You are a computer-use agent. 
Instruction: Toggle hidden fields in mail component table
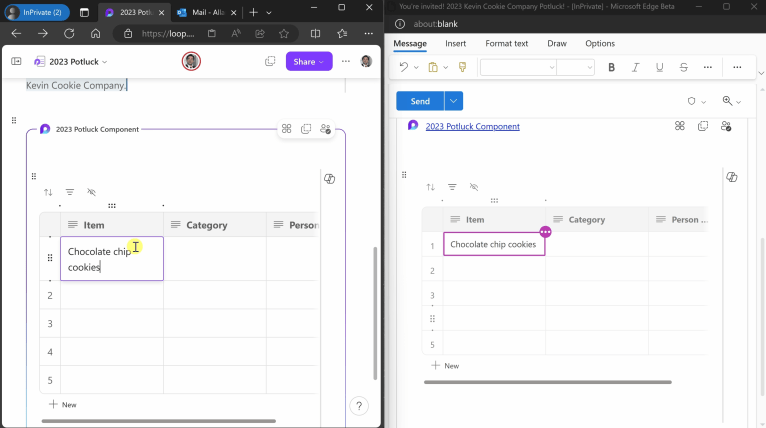tap(474, 187)
